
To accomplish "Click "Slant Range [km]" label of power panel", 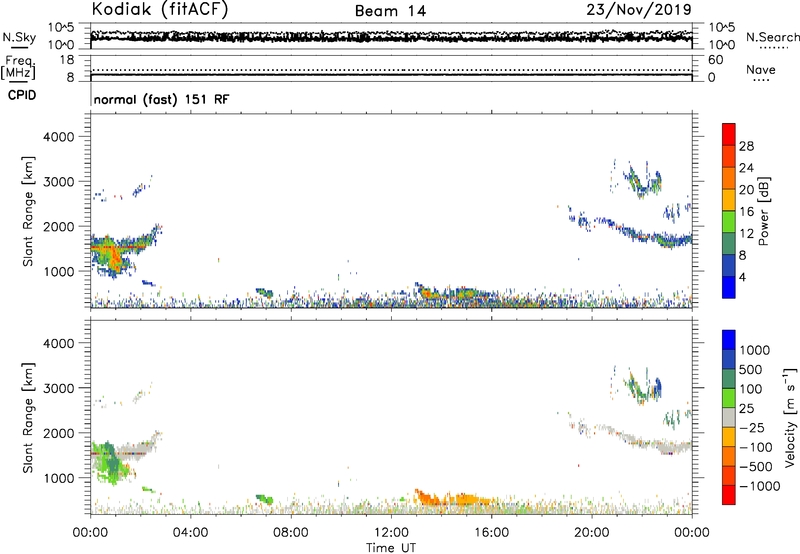I will pyautogui.click(x=28, y=211).
